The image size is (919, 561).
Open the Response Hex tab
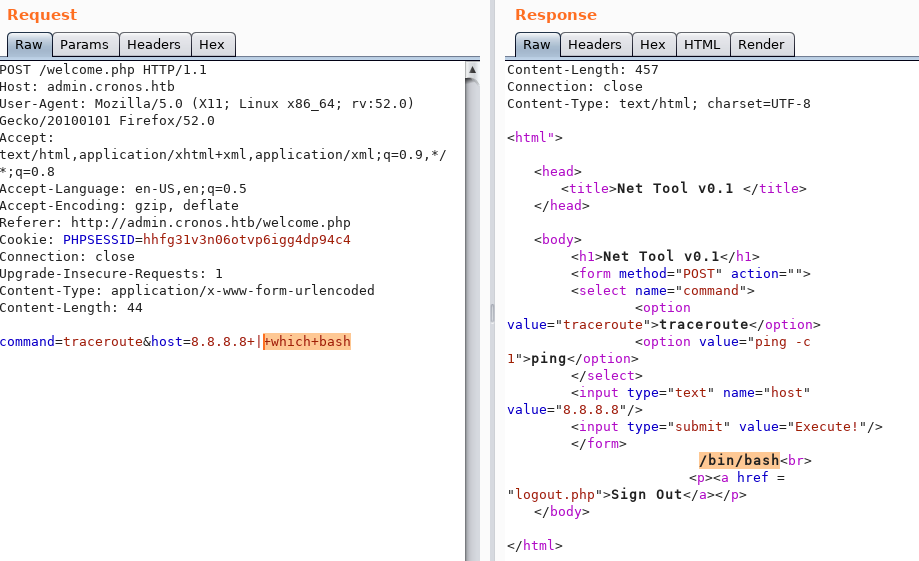coord(653,45)
